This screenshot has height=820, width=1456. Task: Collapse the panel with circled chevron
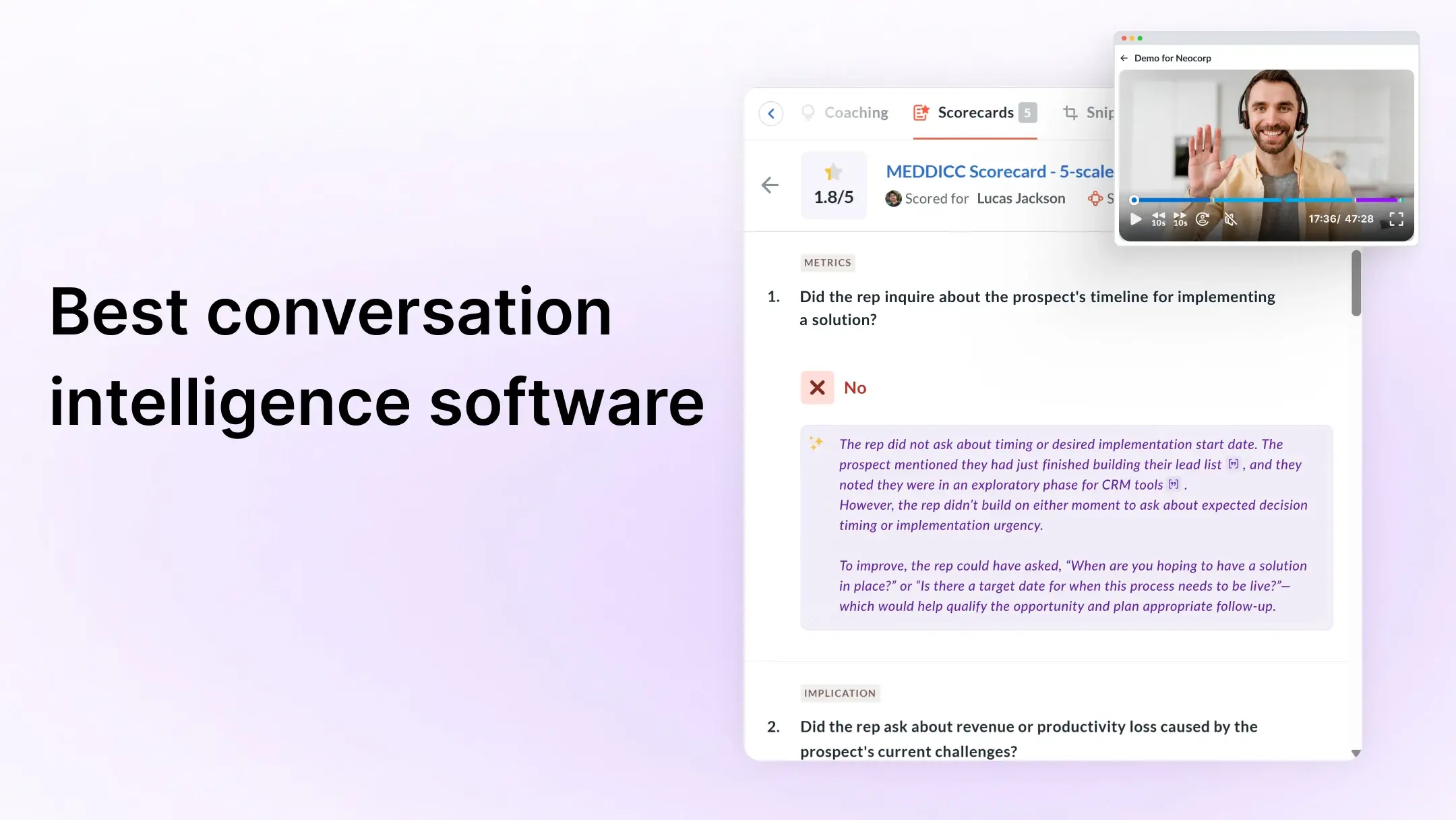[x=770, y=113]
